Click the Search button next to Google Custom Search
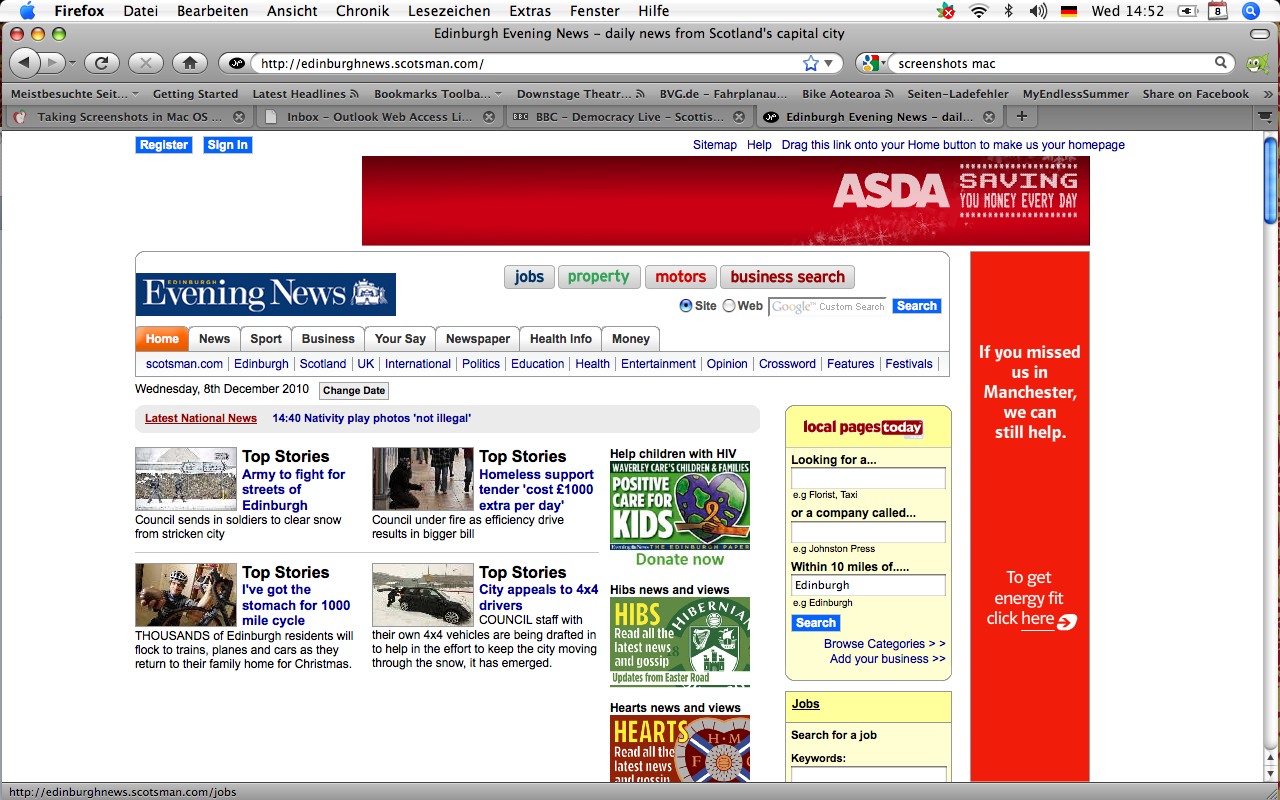The height and width of the screenshot is (800, 1280). pyautogui.click(x=917, y=306)
